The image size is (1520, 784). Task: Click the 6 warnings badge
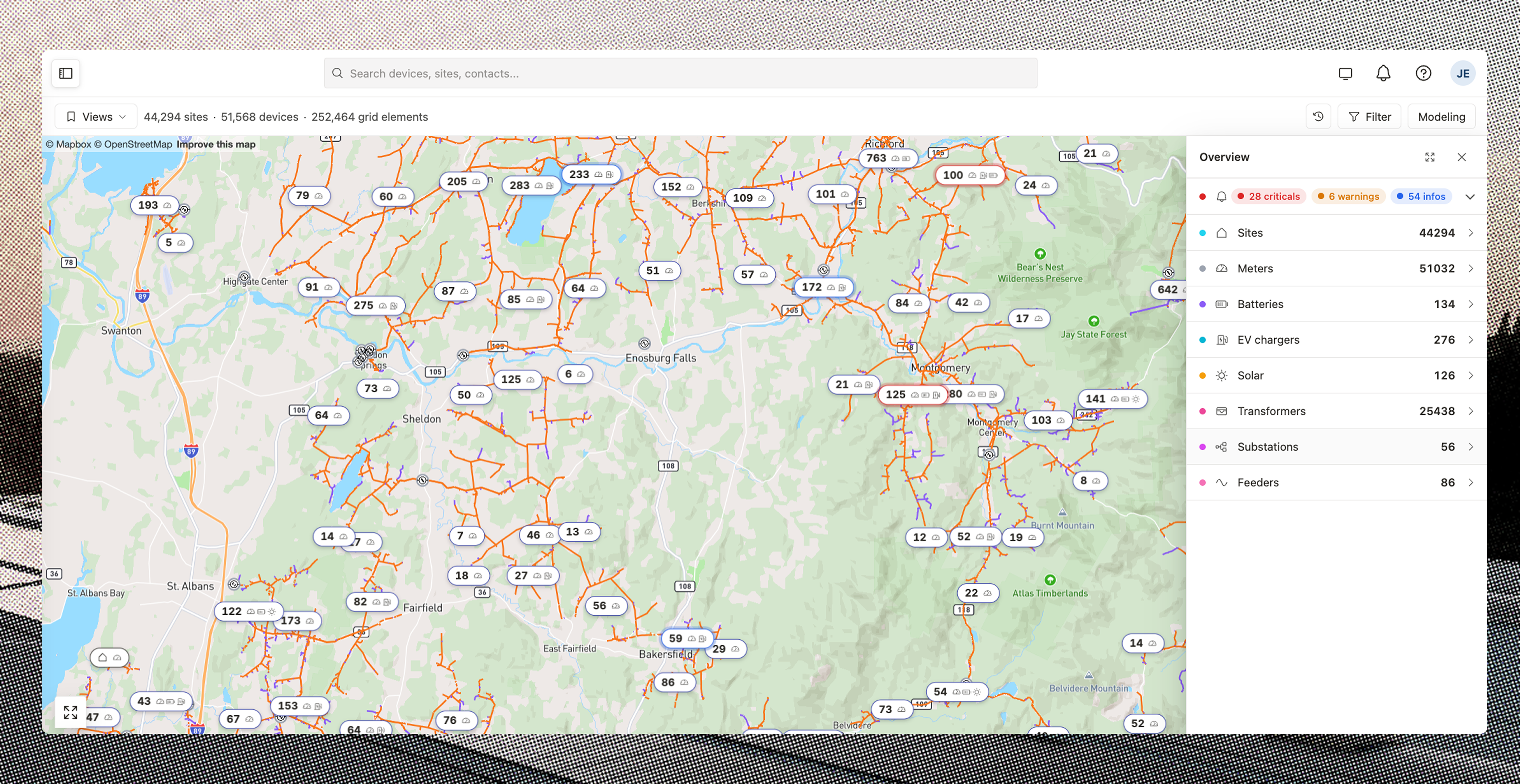tap(1348, 197)
